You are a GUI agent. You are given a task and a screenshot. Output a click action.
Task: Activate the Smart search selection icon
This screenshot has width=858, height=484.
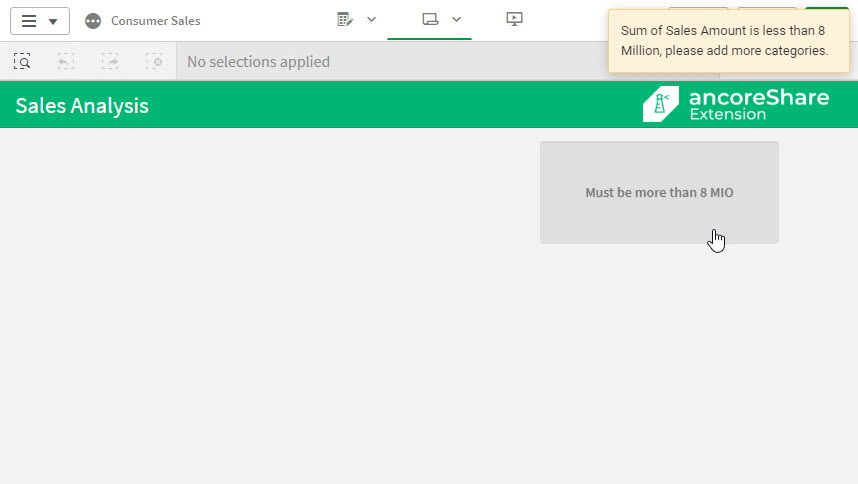click(x=22, y=61)
